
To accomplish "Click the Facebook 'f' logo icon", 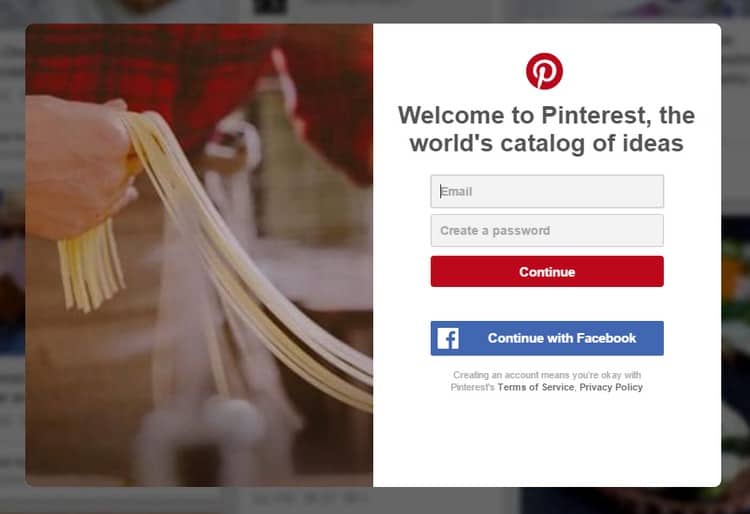I will (448, 339).
